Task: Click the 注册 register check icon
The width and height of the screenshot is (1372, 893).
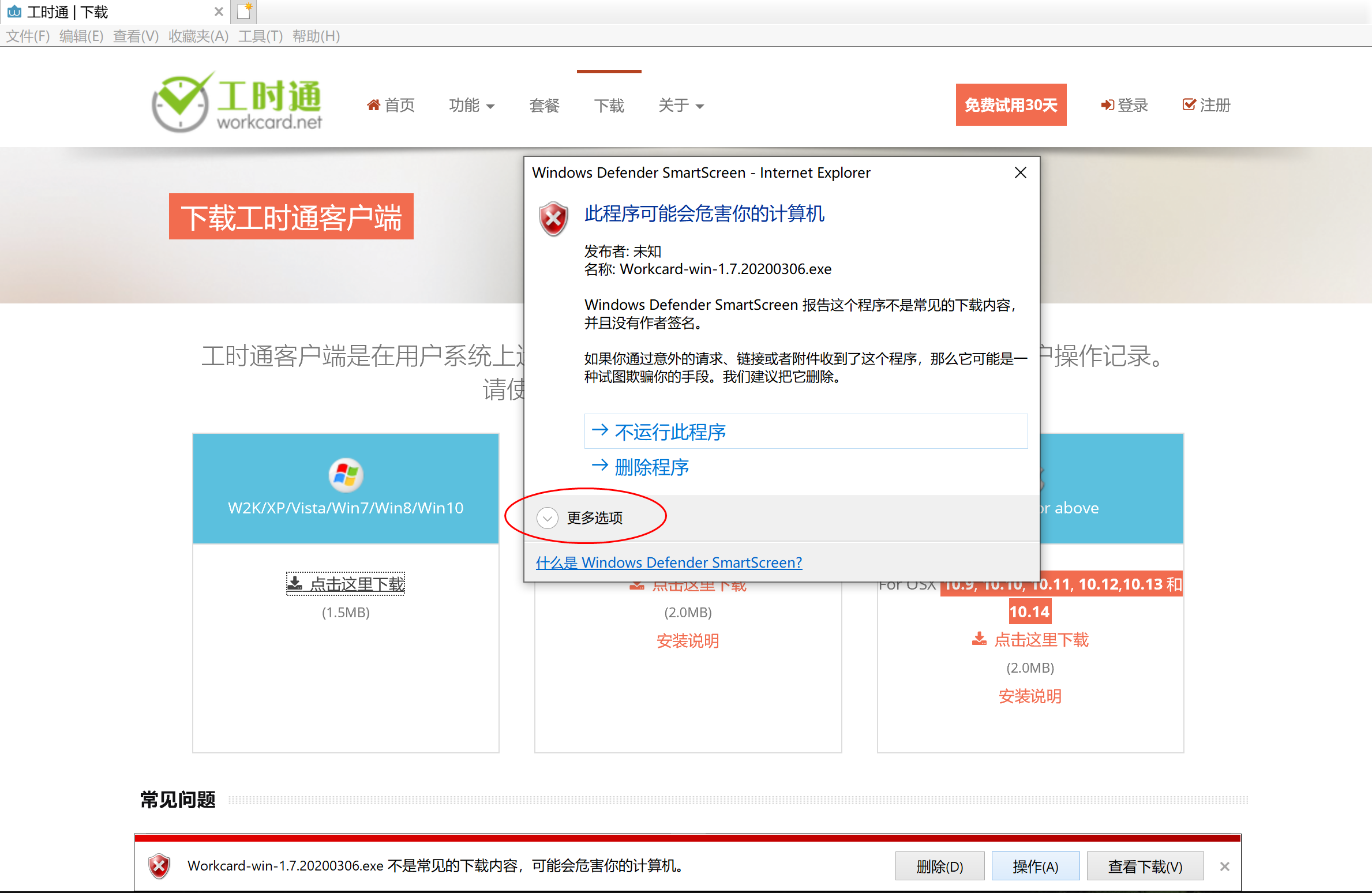Action: point(1189,104)
